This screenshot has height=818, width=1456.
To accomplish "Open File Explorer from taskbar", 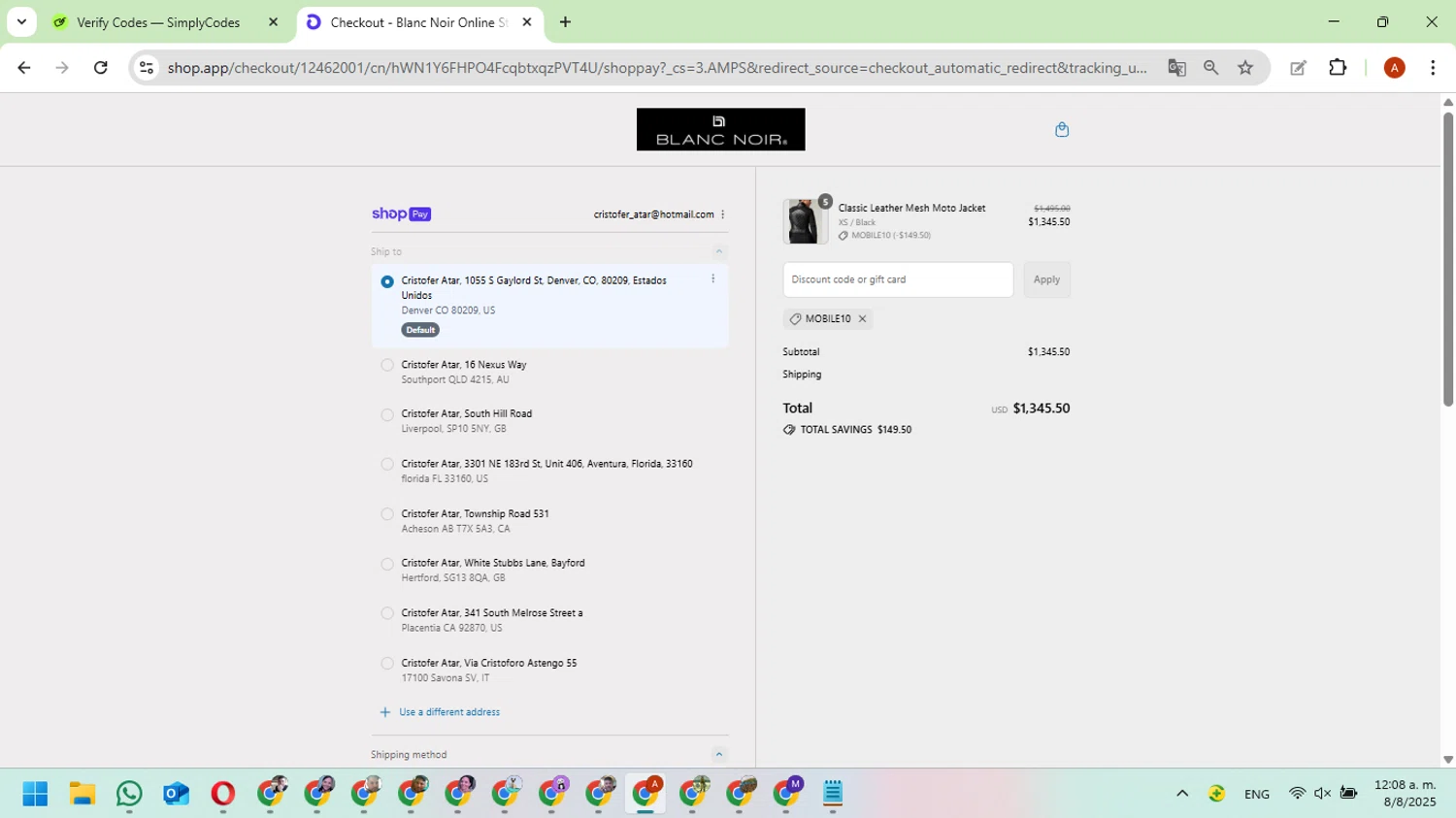I will tap(83, 794).
